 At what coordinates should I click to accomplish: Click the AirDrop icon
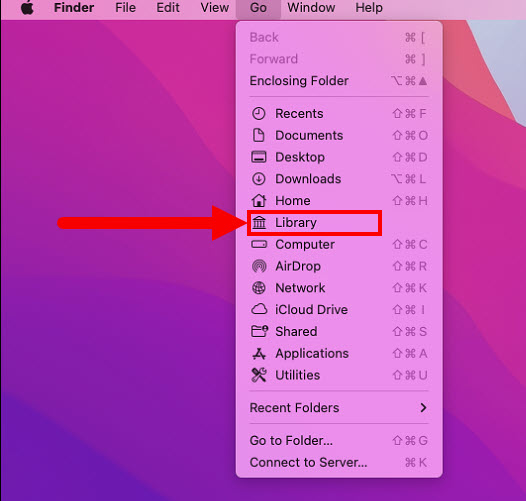click(x=259, y=266)
